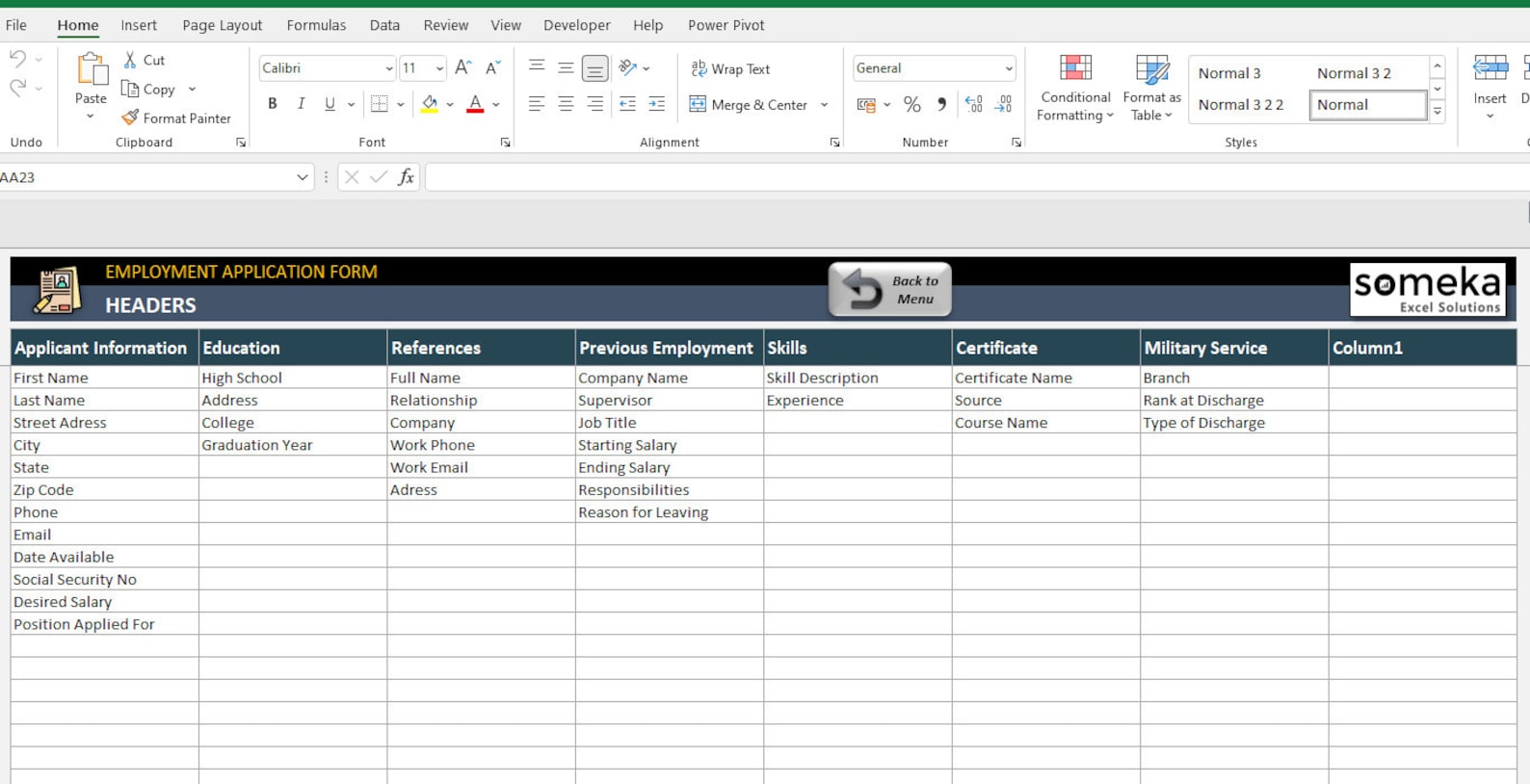Click the Paste clipboard icon
The width and height of the screenshot is (1530, 784).
click(91, 70)
